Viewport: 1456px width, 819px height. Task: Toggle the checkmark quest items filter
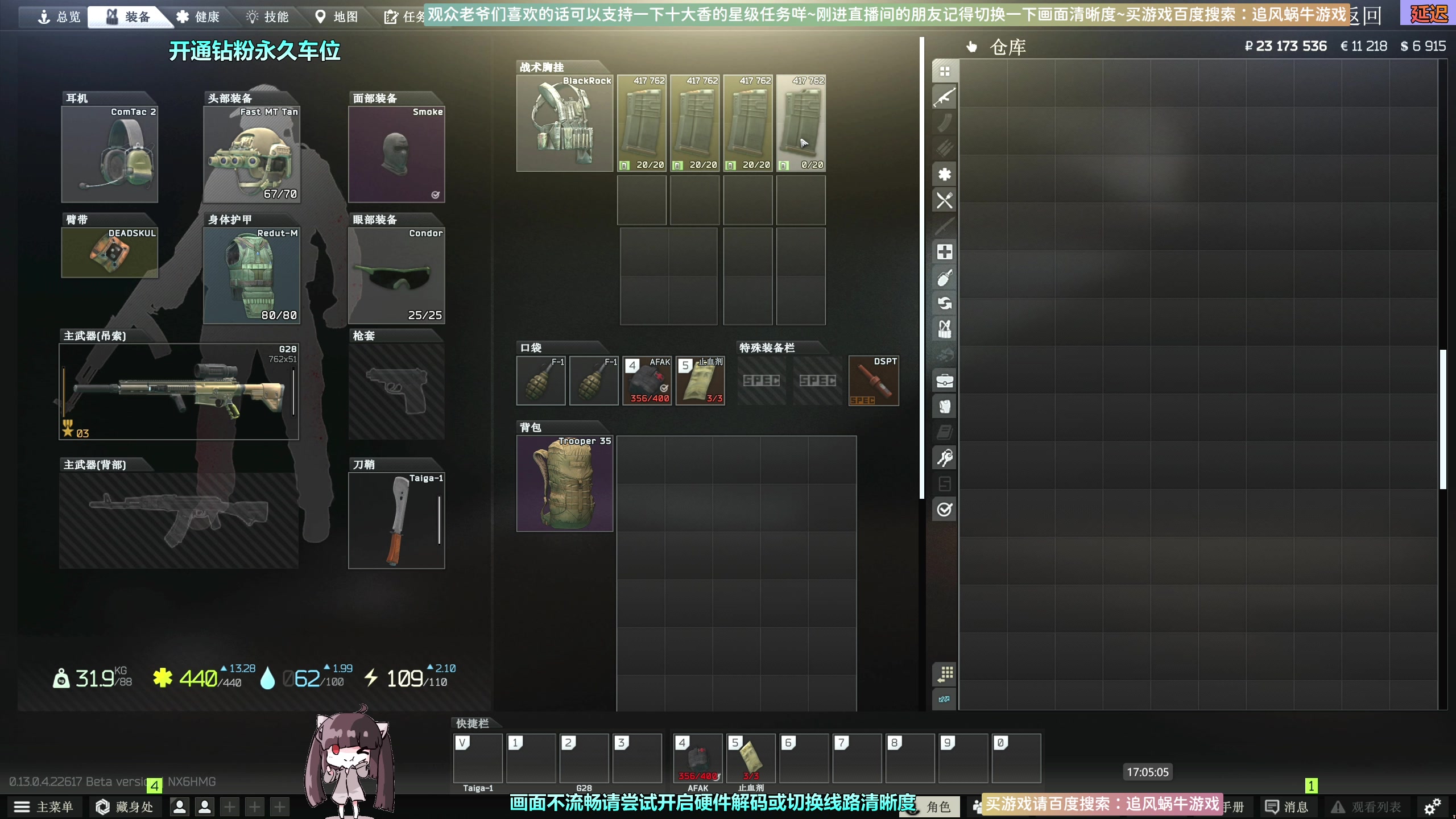click(944, 510)
